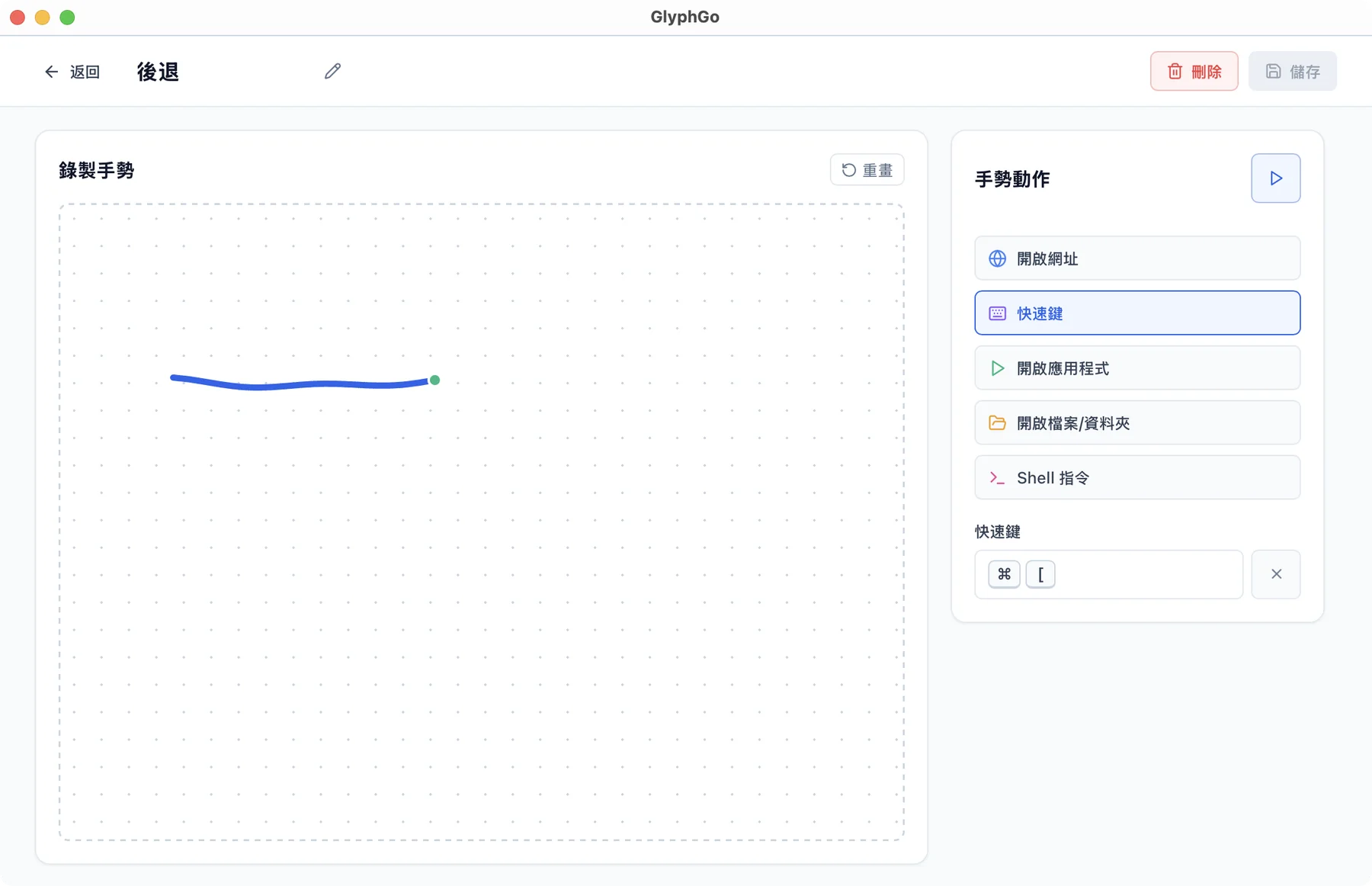Choose the 開啟檔案/資料夾 action type

point(1137,423)
